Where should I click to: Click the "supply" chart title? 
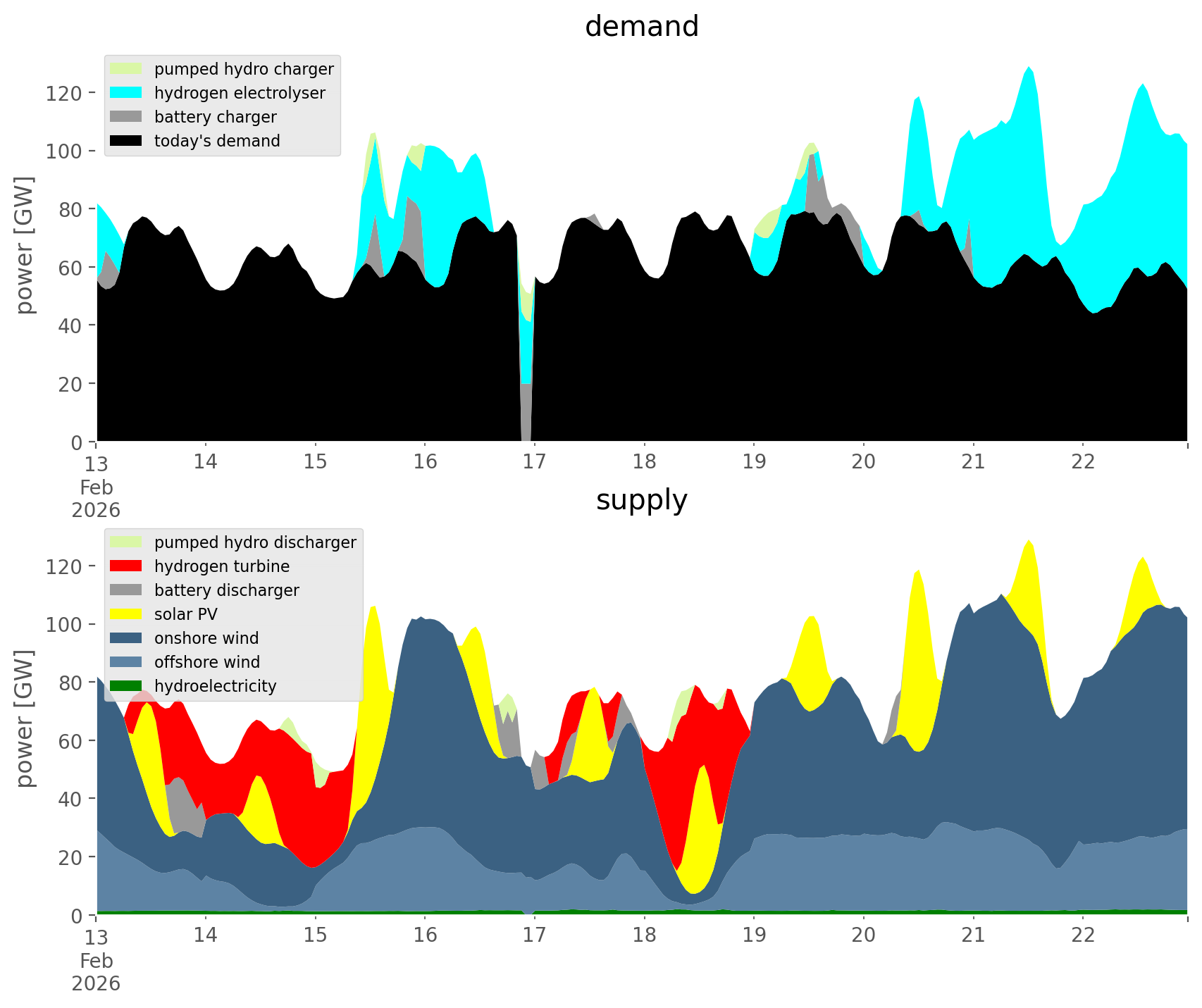click(641, 500)
